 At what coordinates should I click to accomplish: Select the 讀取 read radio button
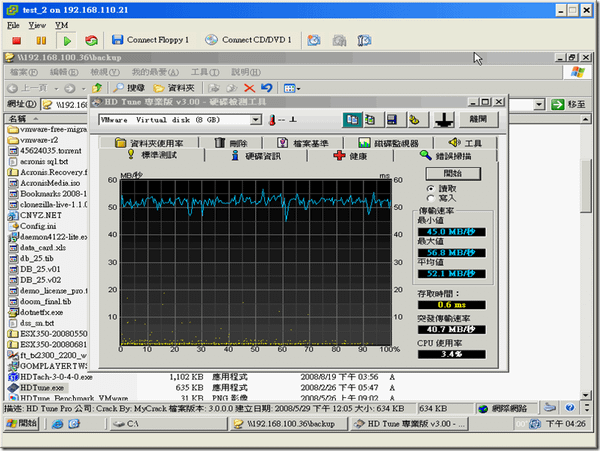(431, 189)
